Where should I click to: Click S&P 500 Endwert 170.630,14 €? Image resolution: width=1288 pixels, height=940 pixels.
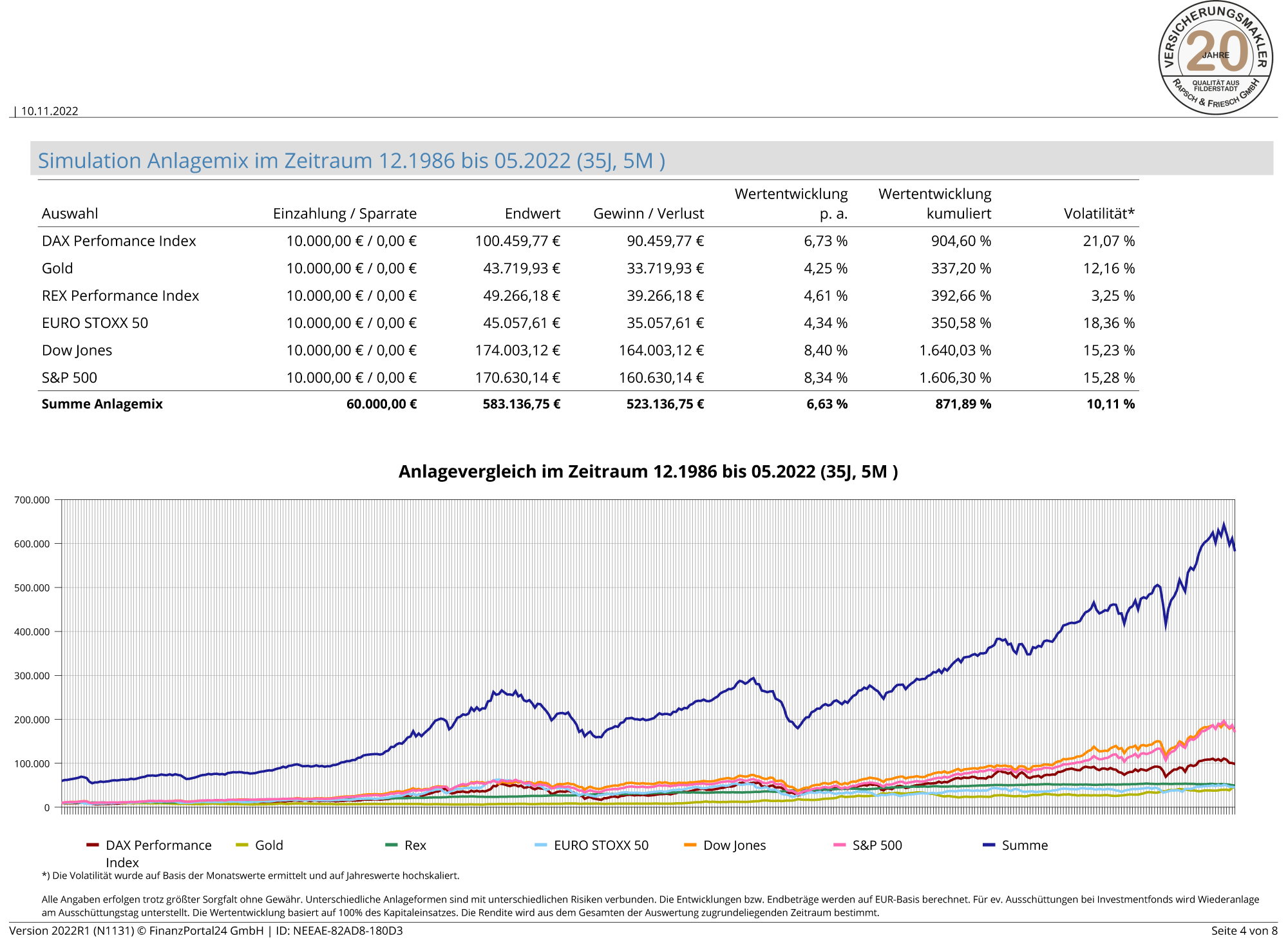coord(518,378)
